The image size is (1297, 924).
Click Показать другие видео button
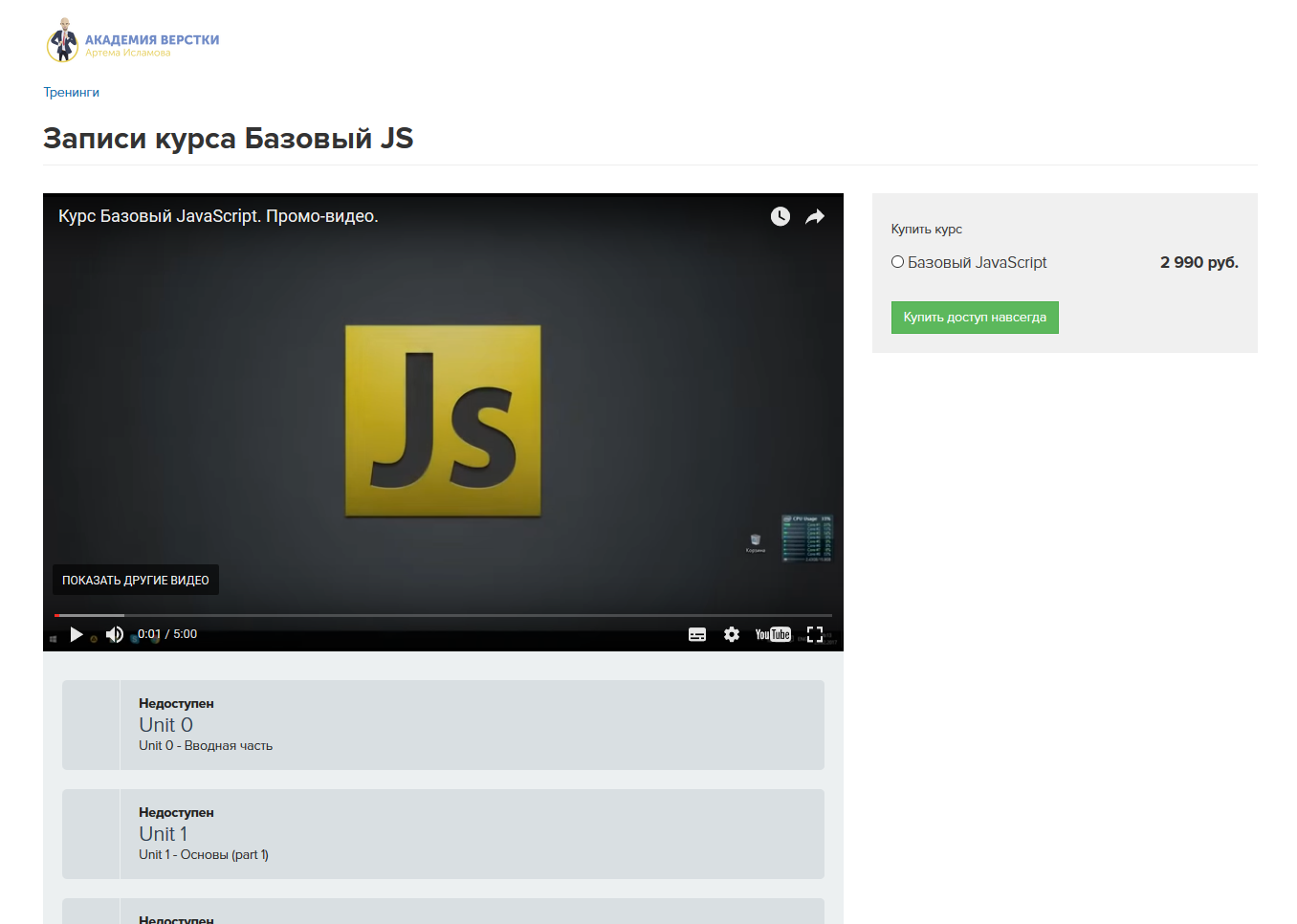(135, 580)
